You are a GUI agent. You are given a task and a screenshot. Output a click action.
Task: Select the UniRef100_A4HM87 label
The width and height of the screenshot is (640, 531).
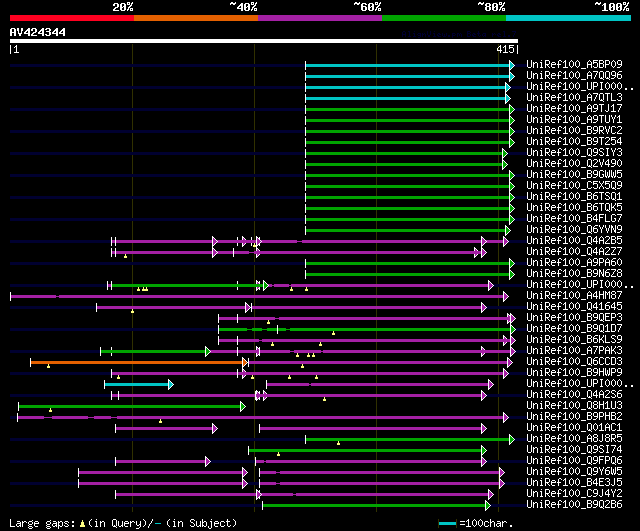click(x=574, y=296)
